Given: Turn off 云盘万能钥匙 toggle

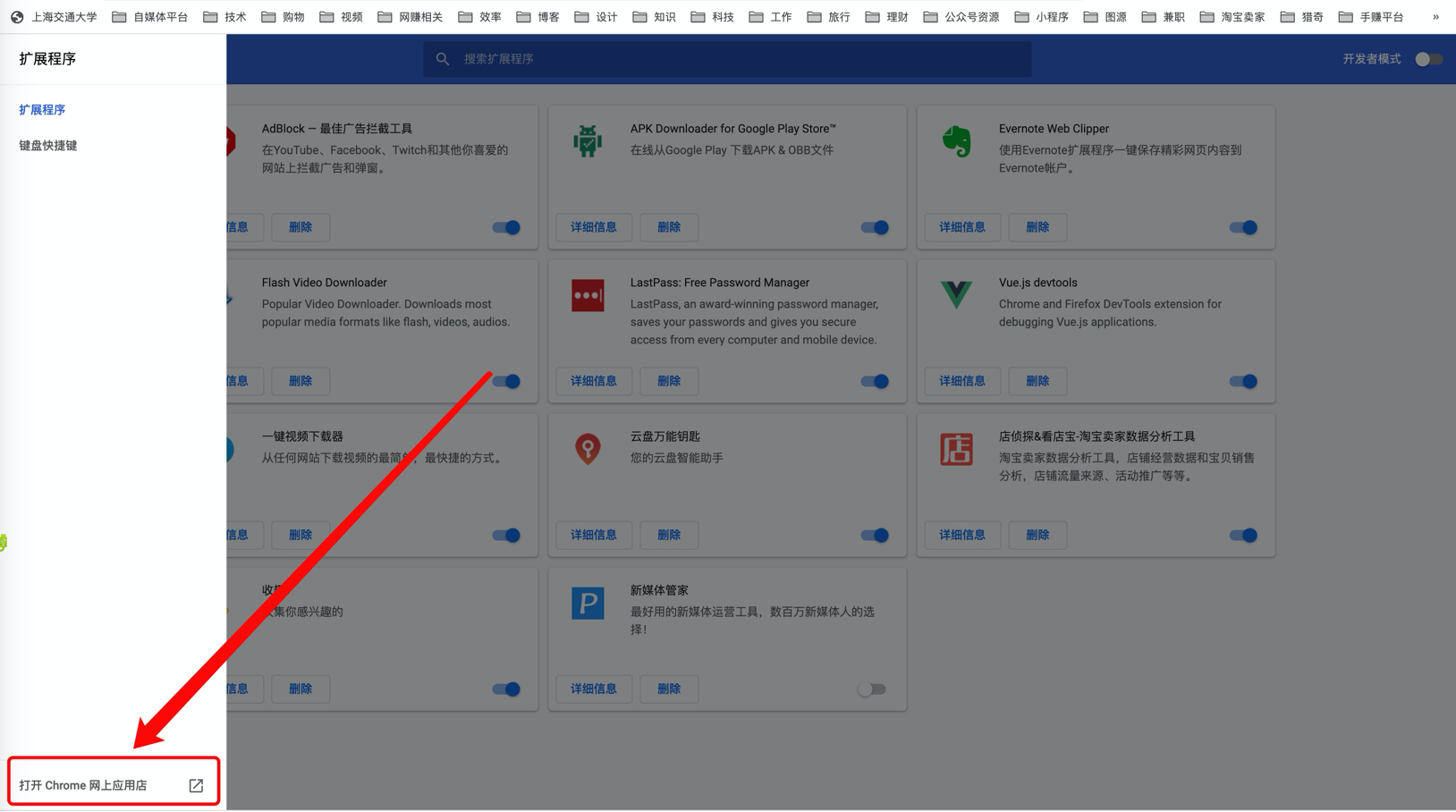Looking at the screenshot, I should click(875, 535).
